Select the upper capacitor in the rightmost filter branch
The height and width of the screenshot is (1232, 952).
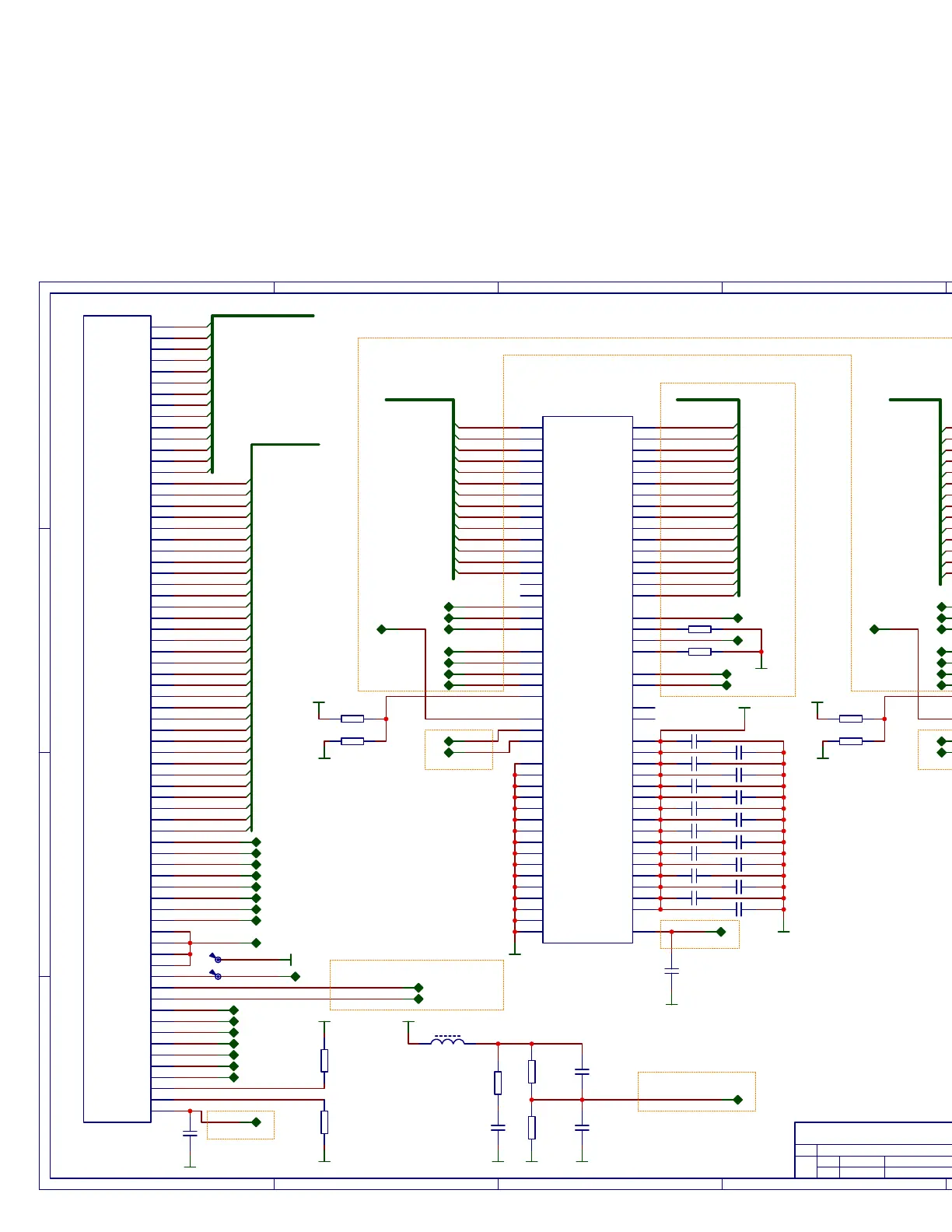pyautogui.click(x=582, y=1072)
